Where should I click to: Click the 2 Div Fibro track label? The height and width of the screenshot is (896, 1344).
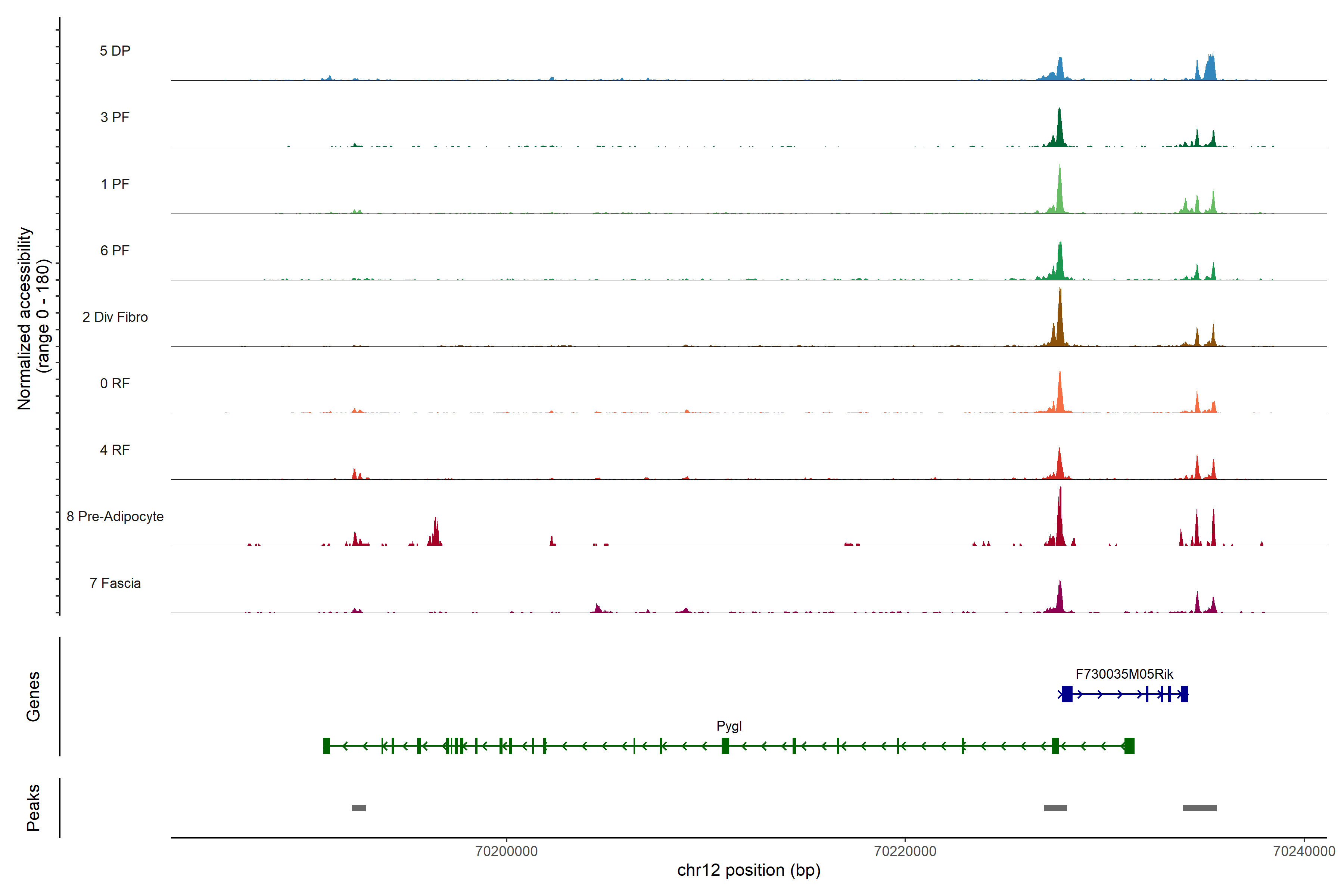(115, 317)
